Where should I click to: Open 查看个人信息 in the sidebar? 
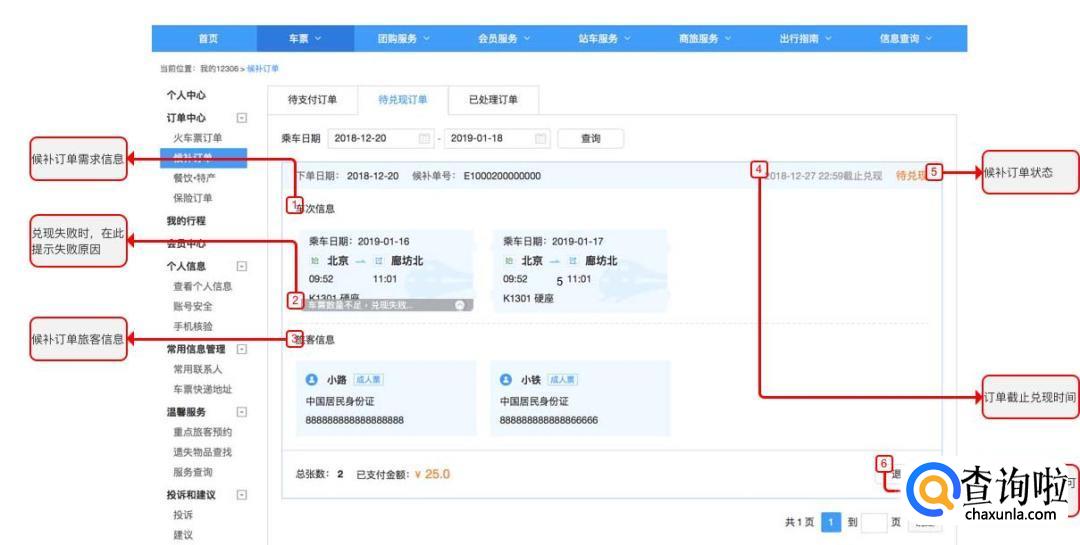(202, 286)
